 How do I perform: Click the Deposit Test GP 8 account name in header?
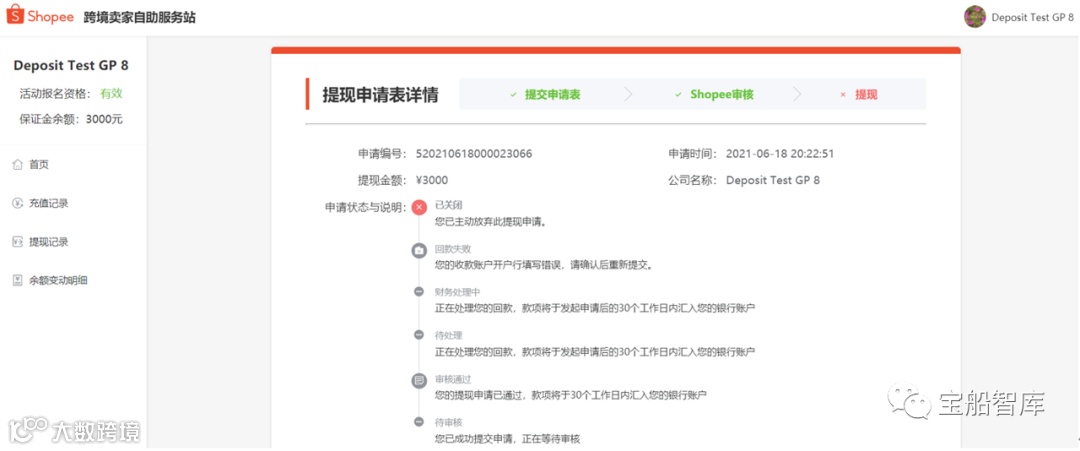1032,17
